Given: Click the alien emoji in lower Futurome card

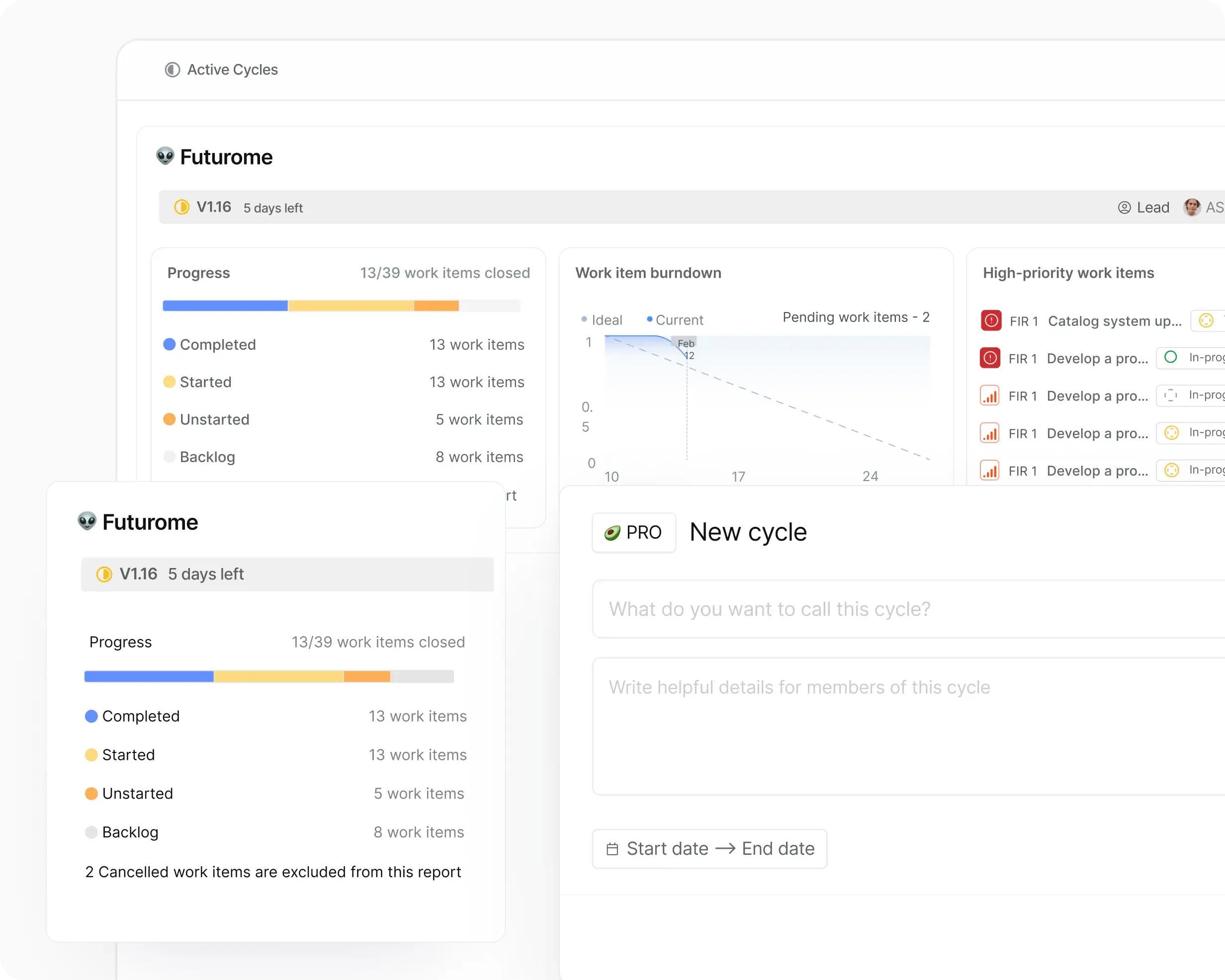Looking at the screenshot, I should click(87, 521).
